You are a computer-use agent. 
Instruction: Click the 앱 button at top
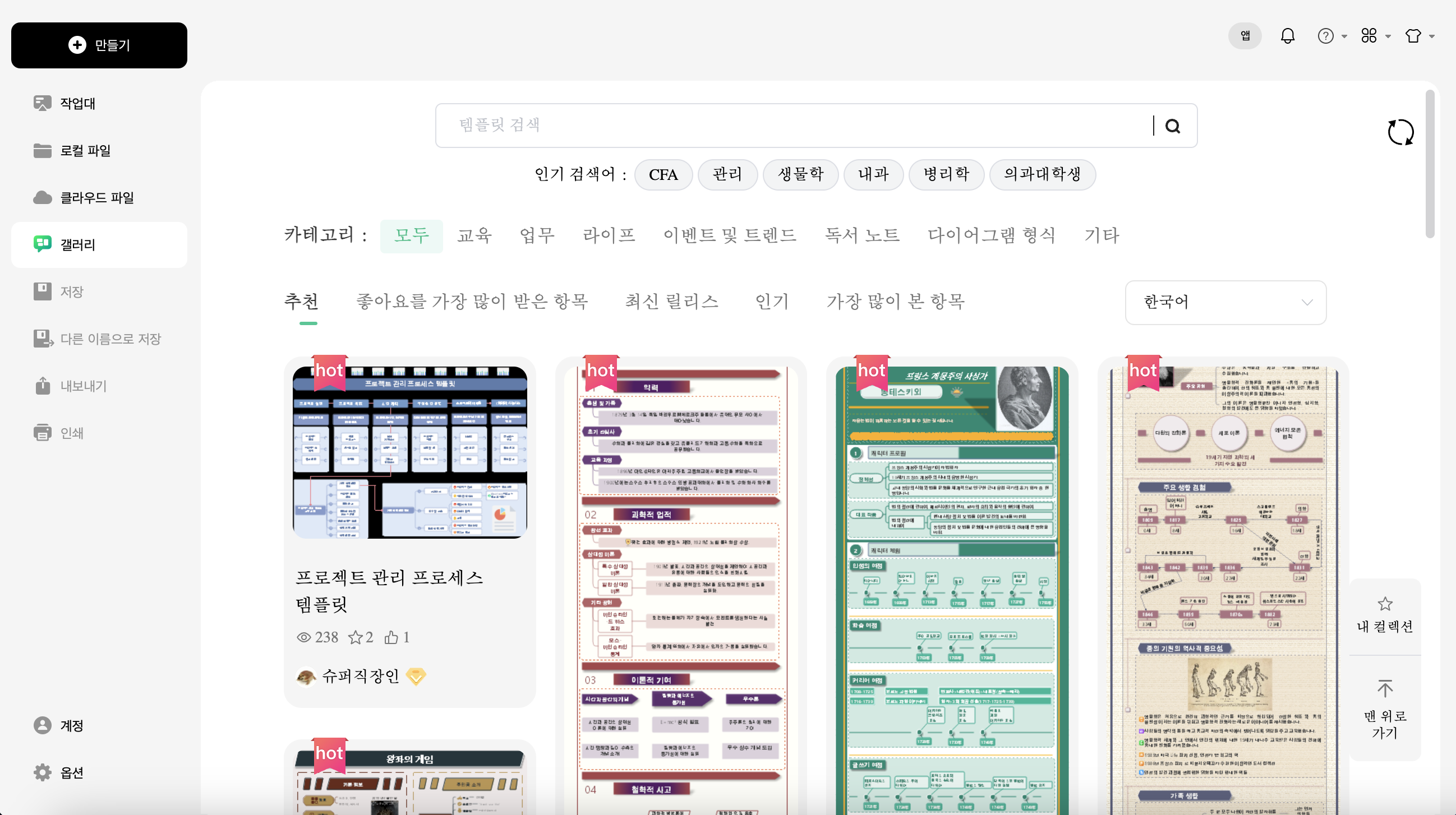click(1245, 35)
